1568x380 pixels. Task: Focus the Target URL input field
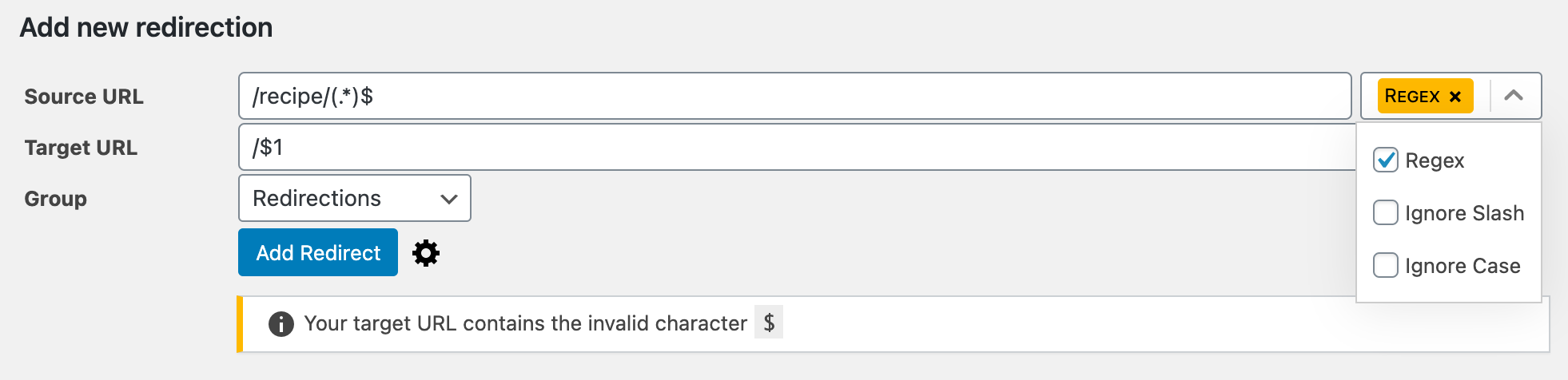pos(798,147)
